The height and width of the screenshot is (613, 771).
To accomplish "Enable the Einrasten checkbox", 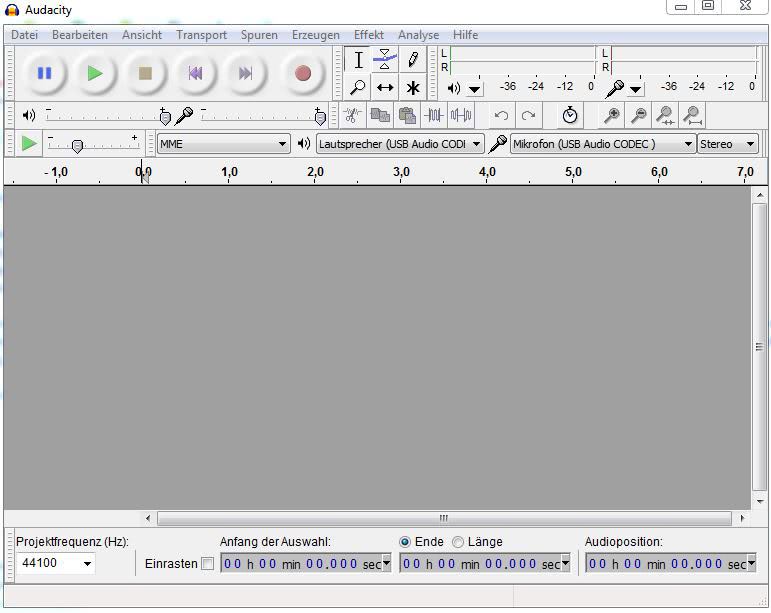I will (x=208, y=564).
